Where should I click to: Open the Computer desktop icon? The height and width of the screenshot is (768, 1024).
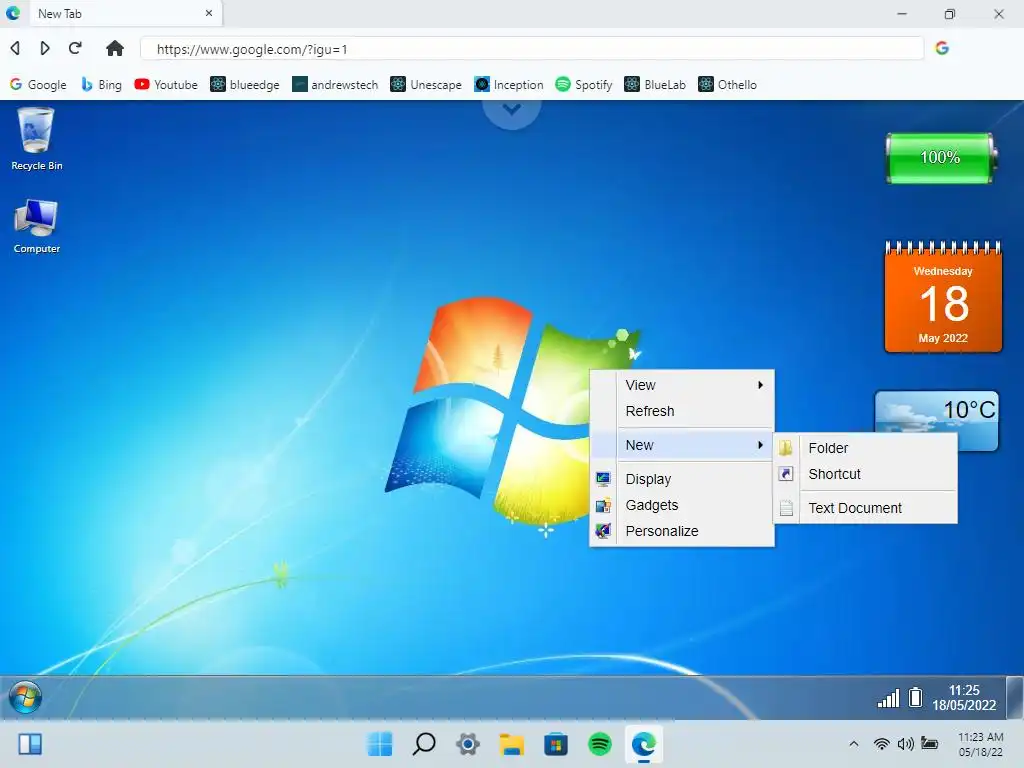pos(37,226)
